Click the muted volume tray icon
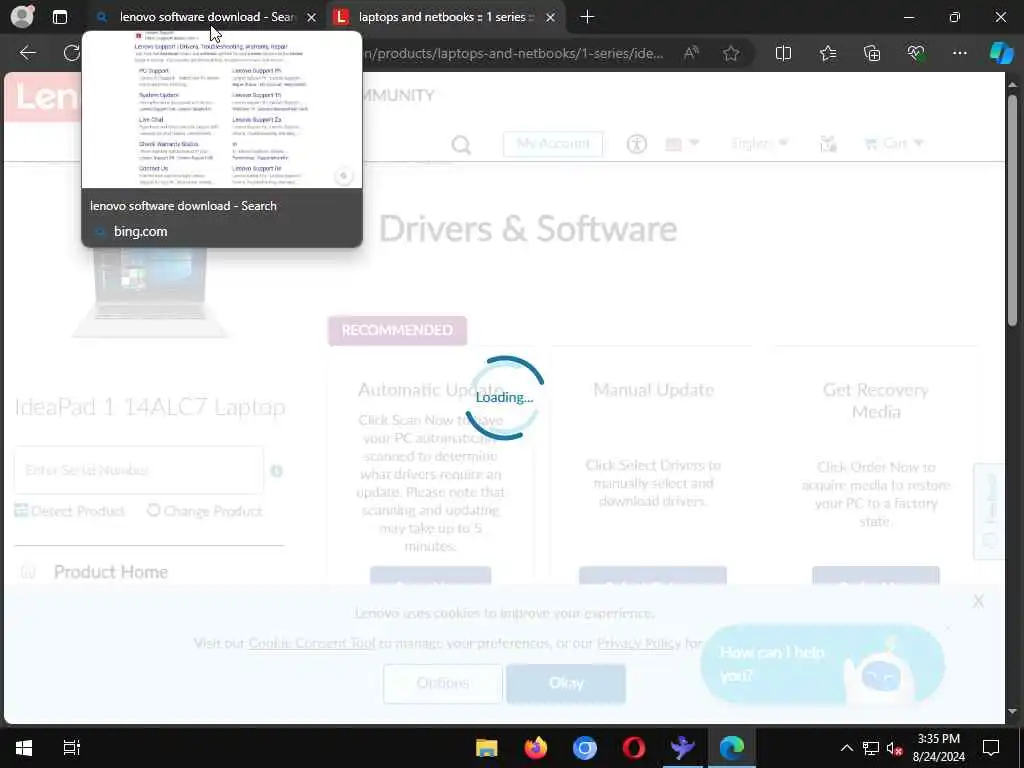 coord(895,748)
